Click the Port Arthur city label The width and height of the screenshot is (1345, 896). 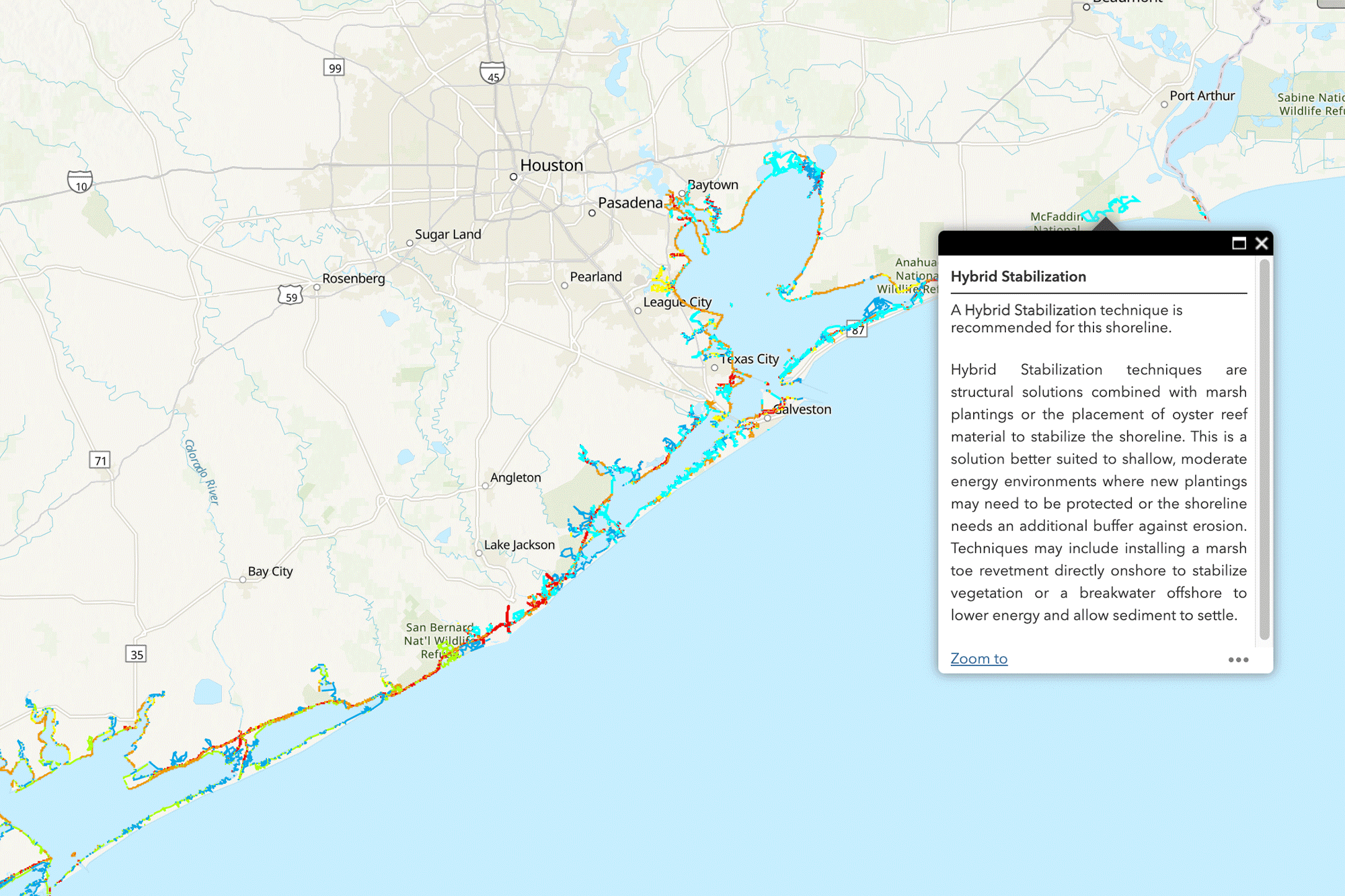point(1202,96)
